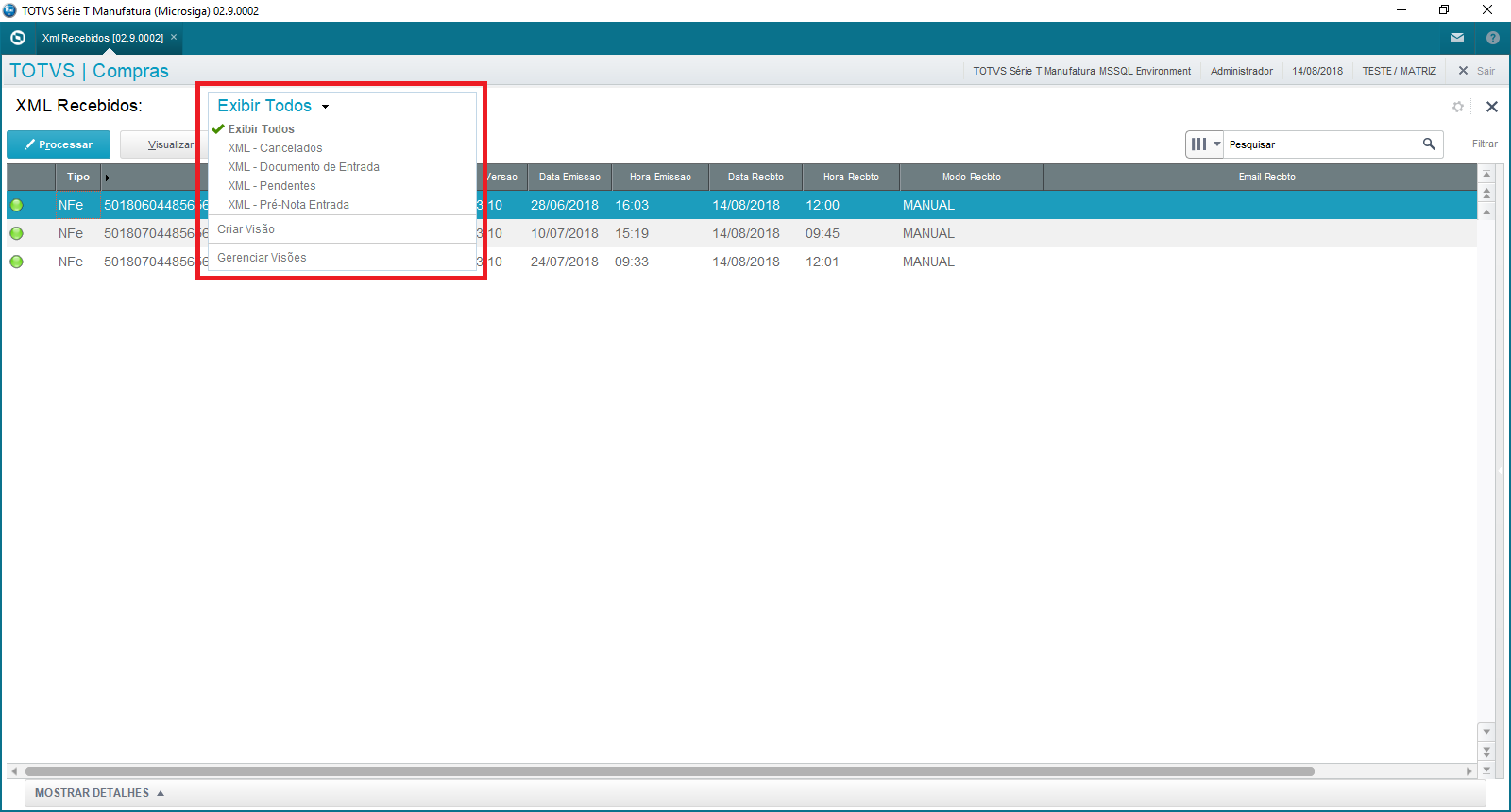Select the checked Exibir Todos view option

point(261,129)
